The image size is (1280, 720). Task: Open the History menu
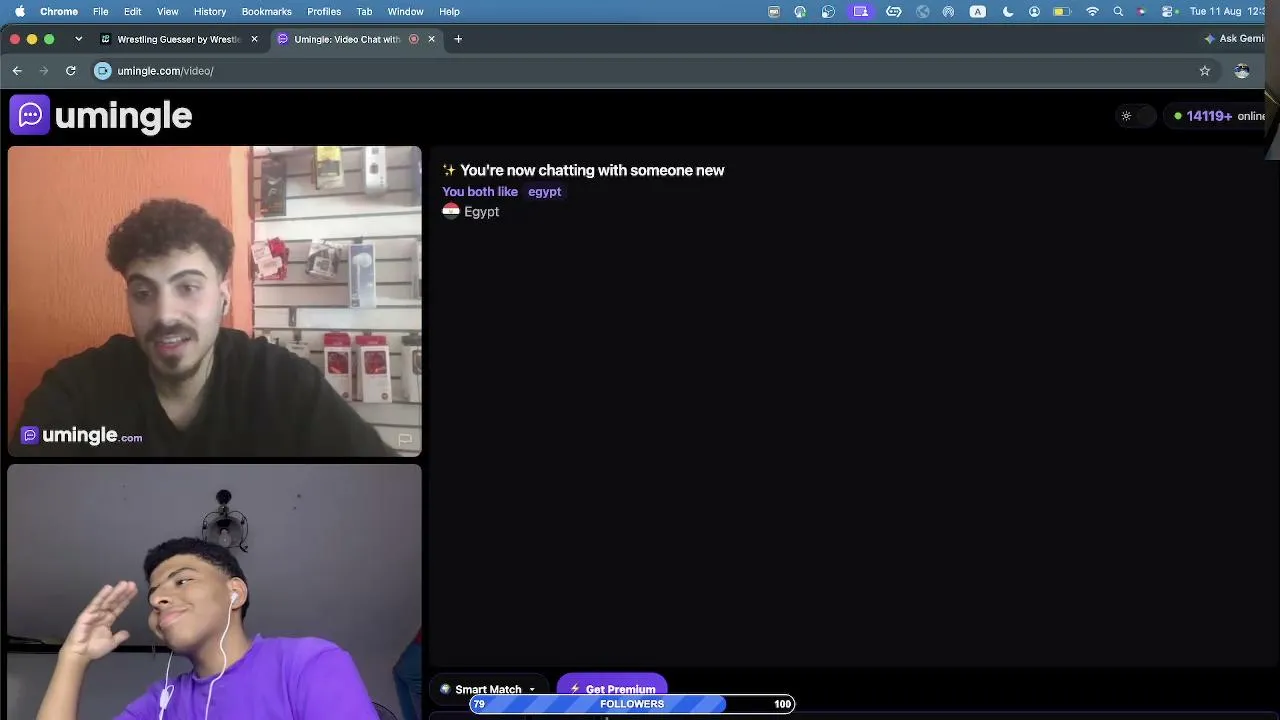click(x=210, y=11)
